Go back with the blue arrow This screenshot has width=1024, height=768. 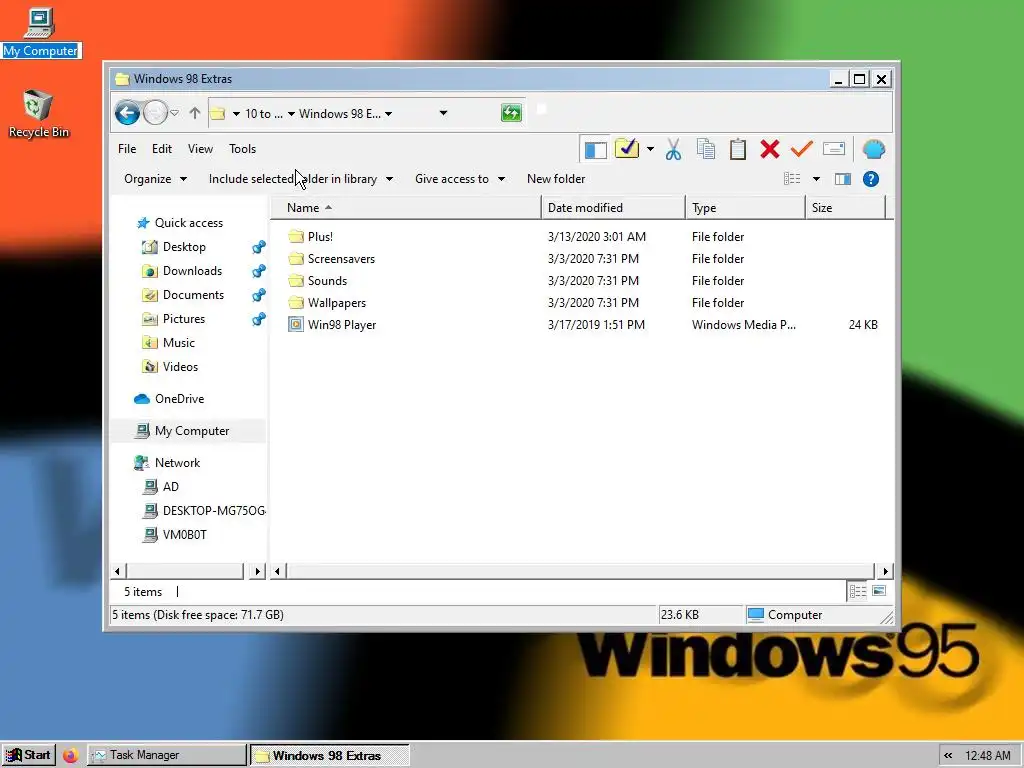(x=128, y=113)
